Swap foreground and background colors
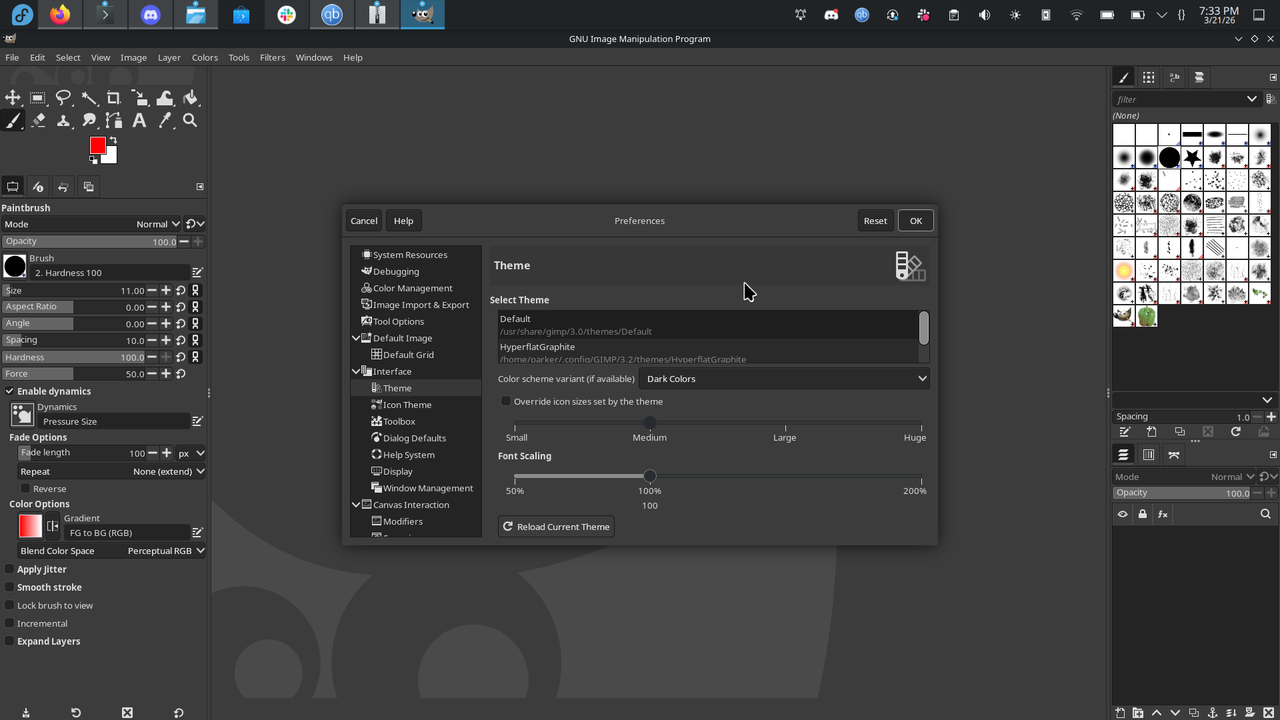This screenshot has width=1280, height=720. coord(112,141)
